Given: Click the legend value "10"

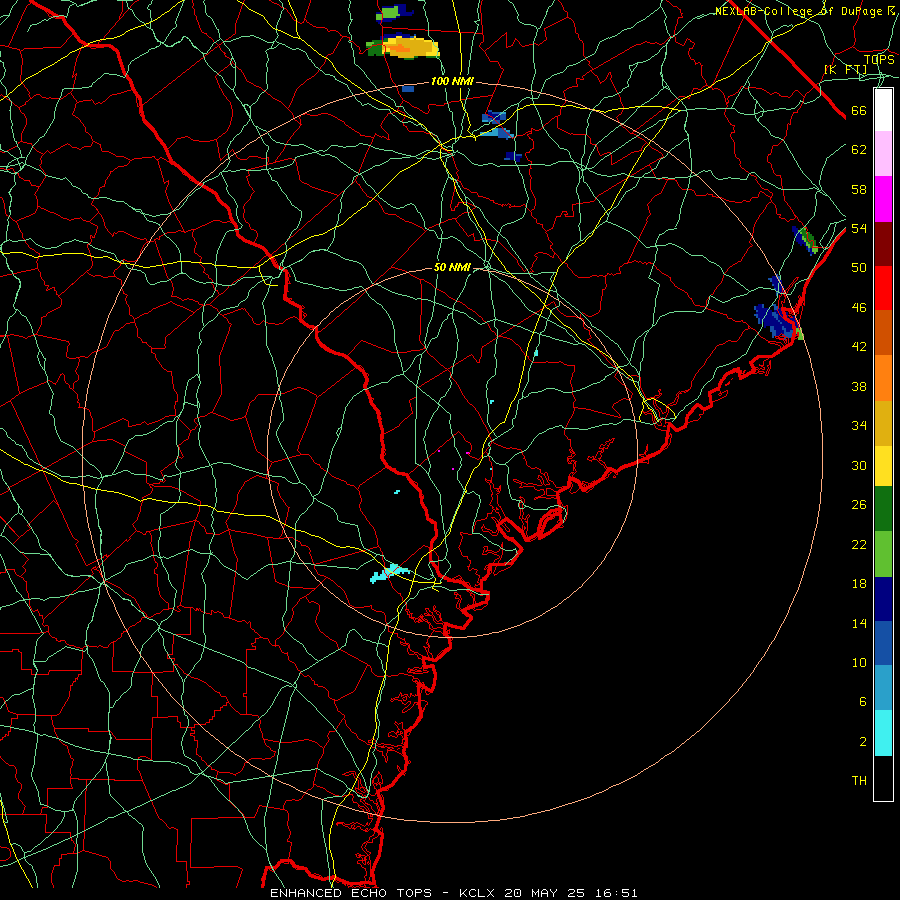Looking at the screenshot, I should point(859,662).
